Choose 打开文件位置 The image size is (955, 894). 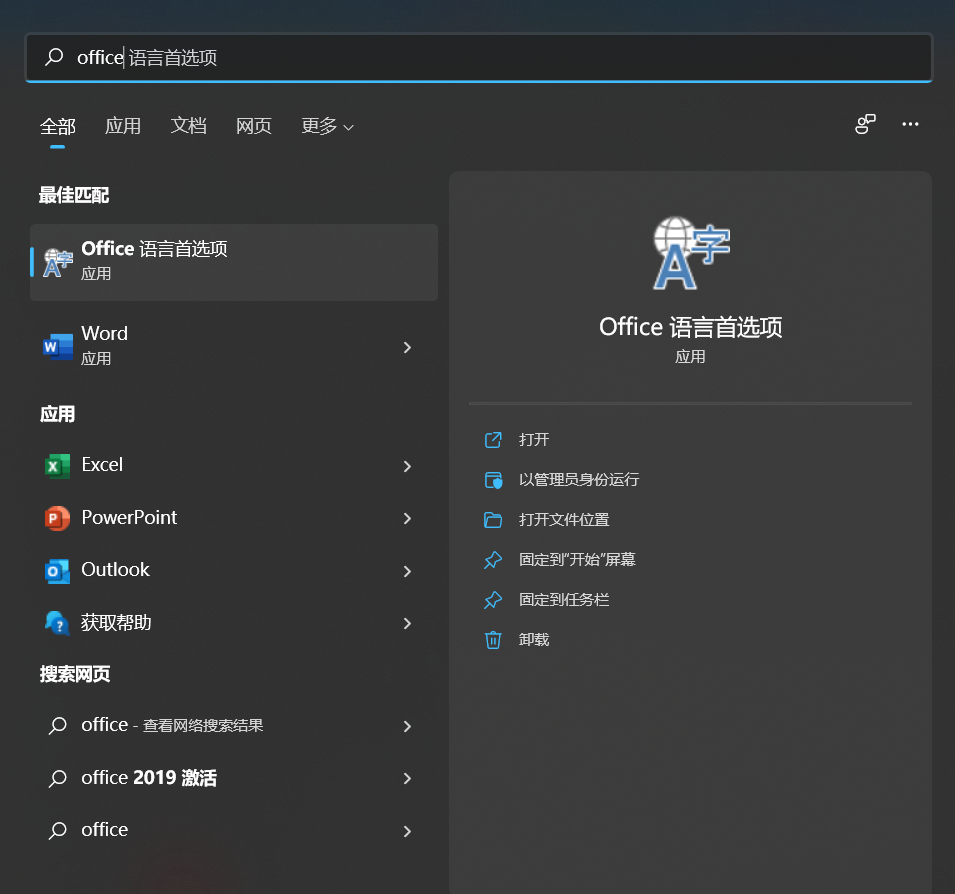564,519
